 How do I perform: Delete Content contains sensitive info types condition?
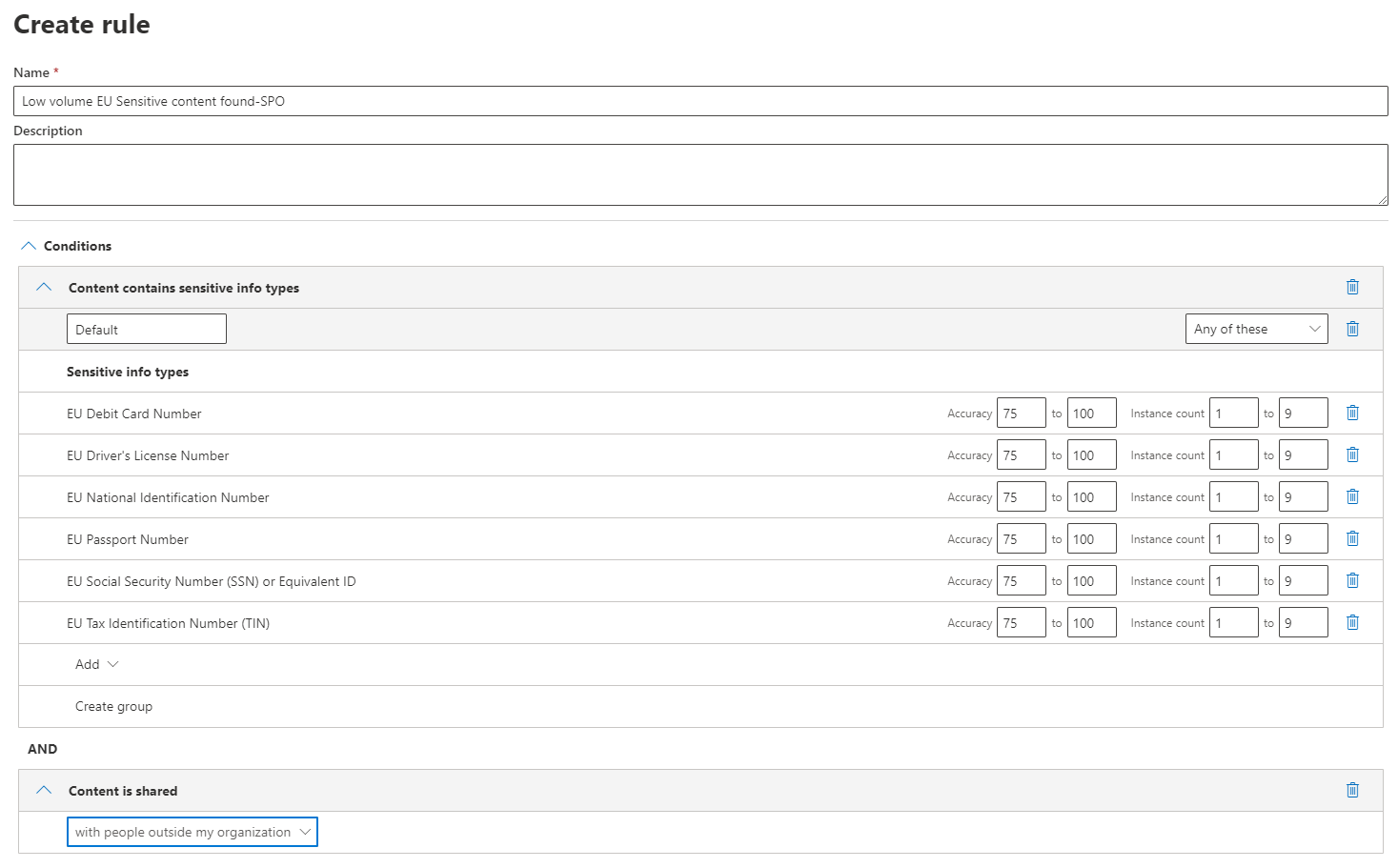tap(1351, 287)
